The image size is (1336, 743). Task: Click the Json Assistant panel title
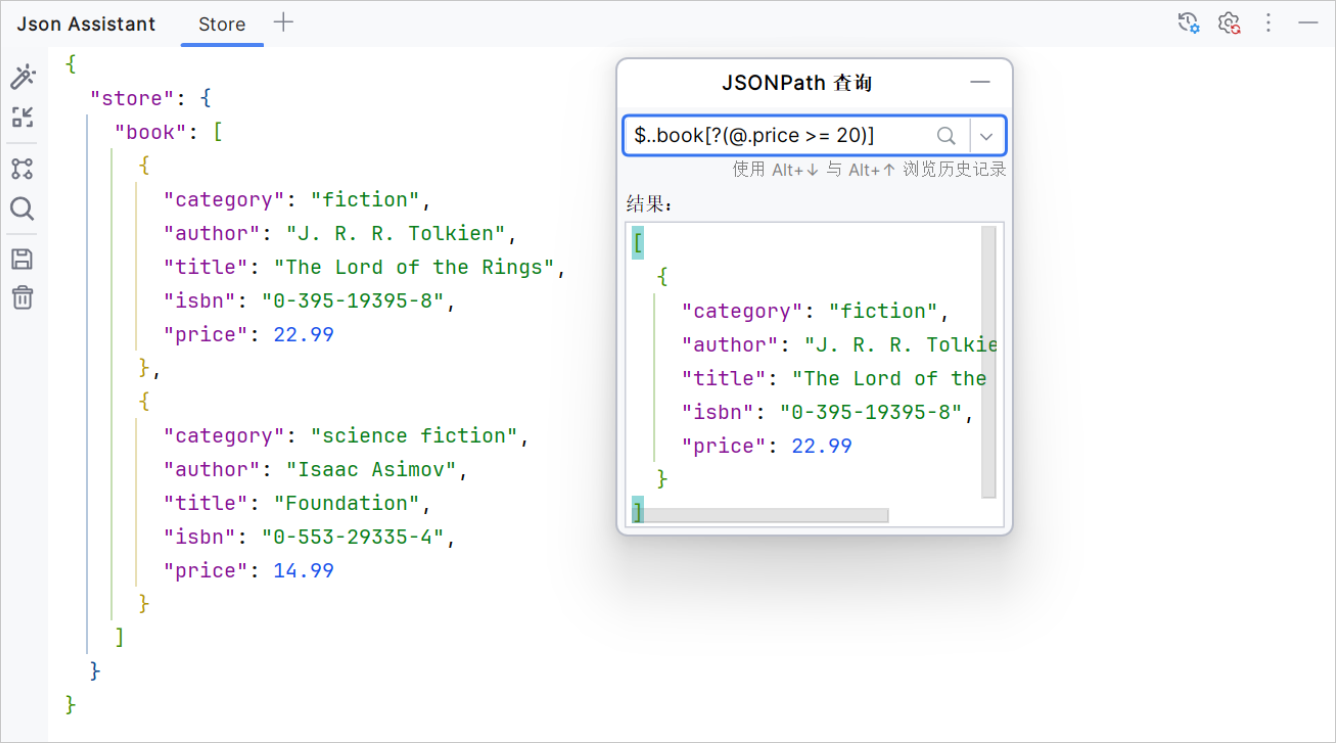(86, 23)
